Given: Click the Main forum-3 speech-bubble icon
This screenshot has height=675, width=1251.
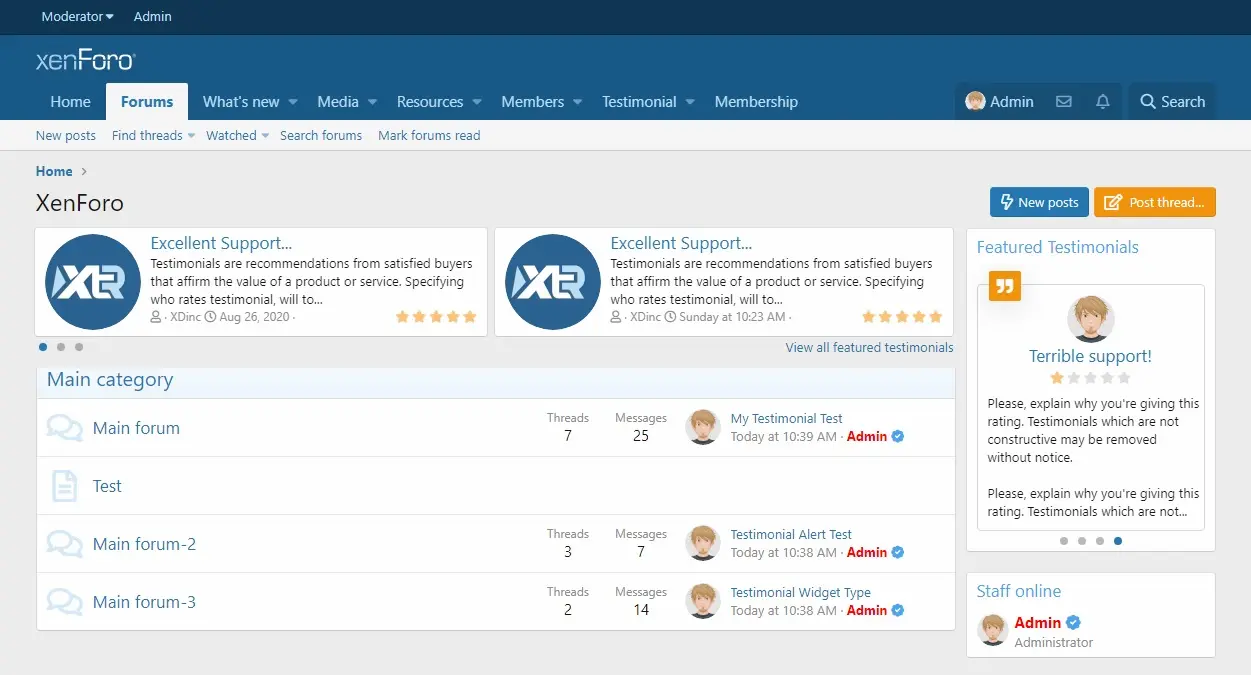Looking at the screenshot, I should click(65, 602).
